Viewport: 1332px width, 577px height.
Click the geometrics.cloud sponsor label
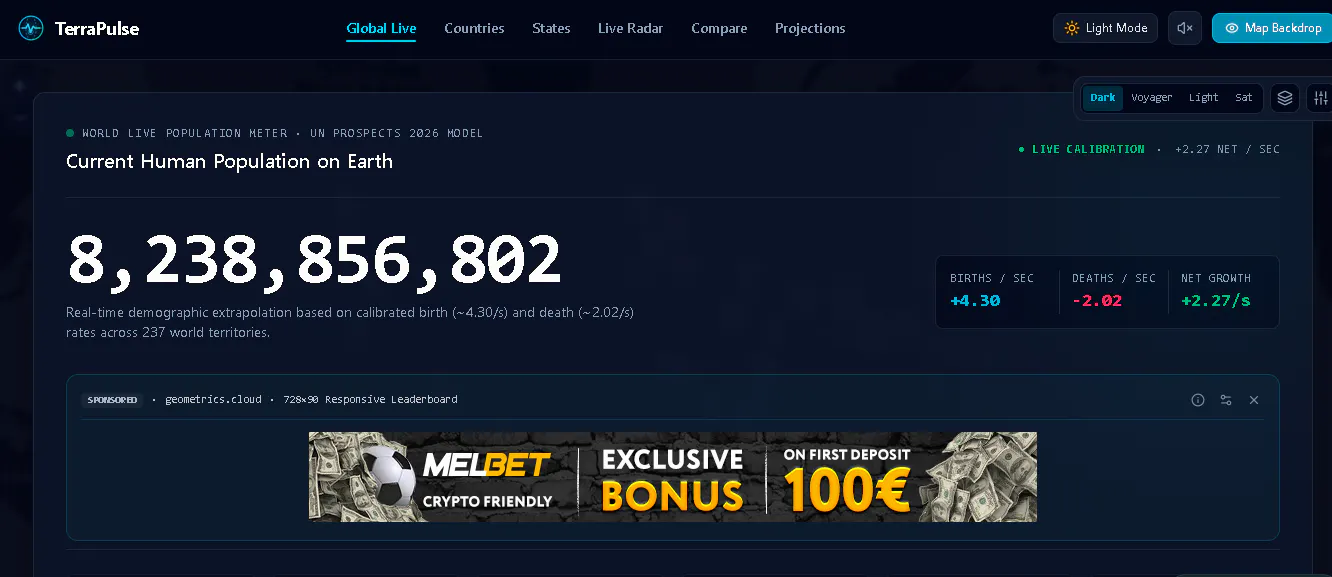[x=213, y=400]
